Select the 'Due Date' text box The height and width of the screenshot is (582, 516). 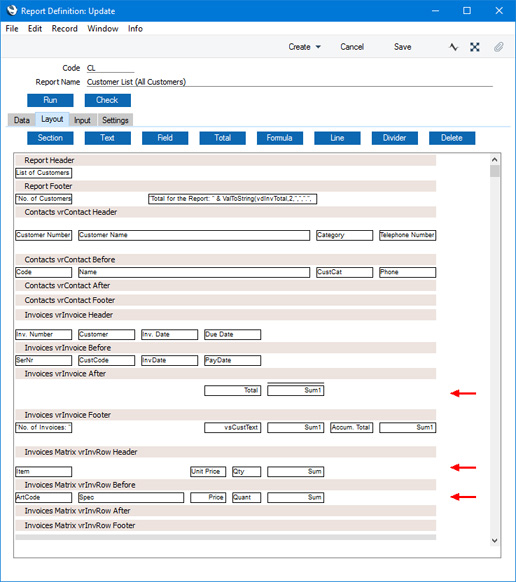[232, 335]
